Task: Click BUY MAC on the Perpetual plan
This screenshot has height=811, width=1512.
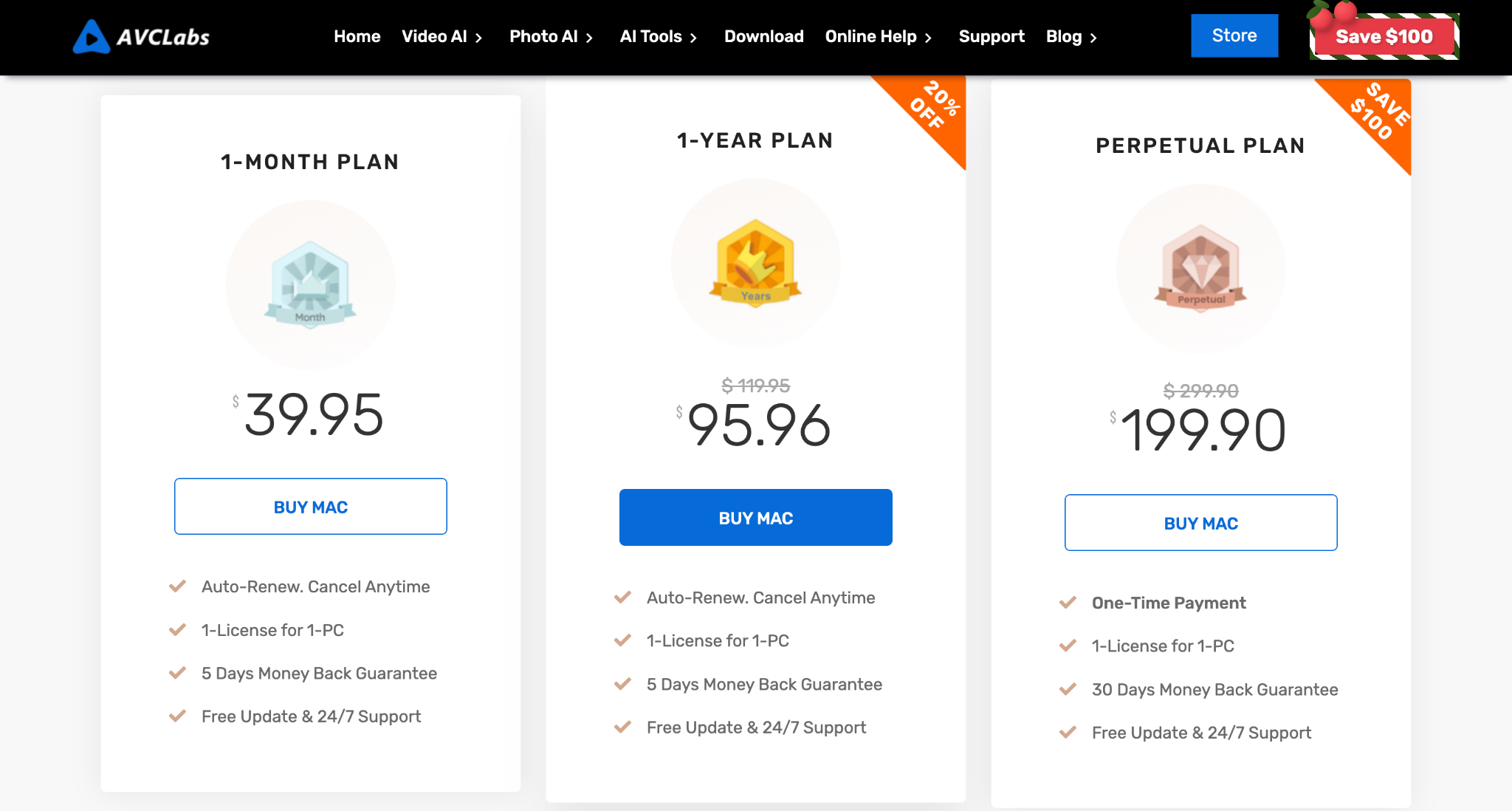Action: click(x=1200, y=522)
